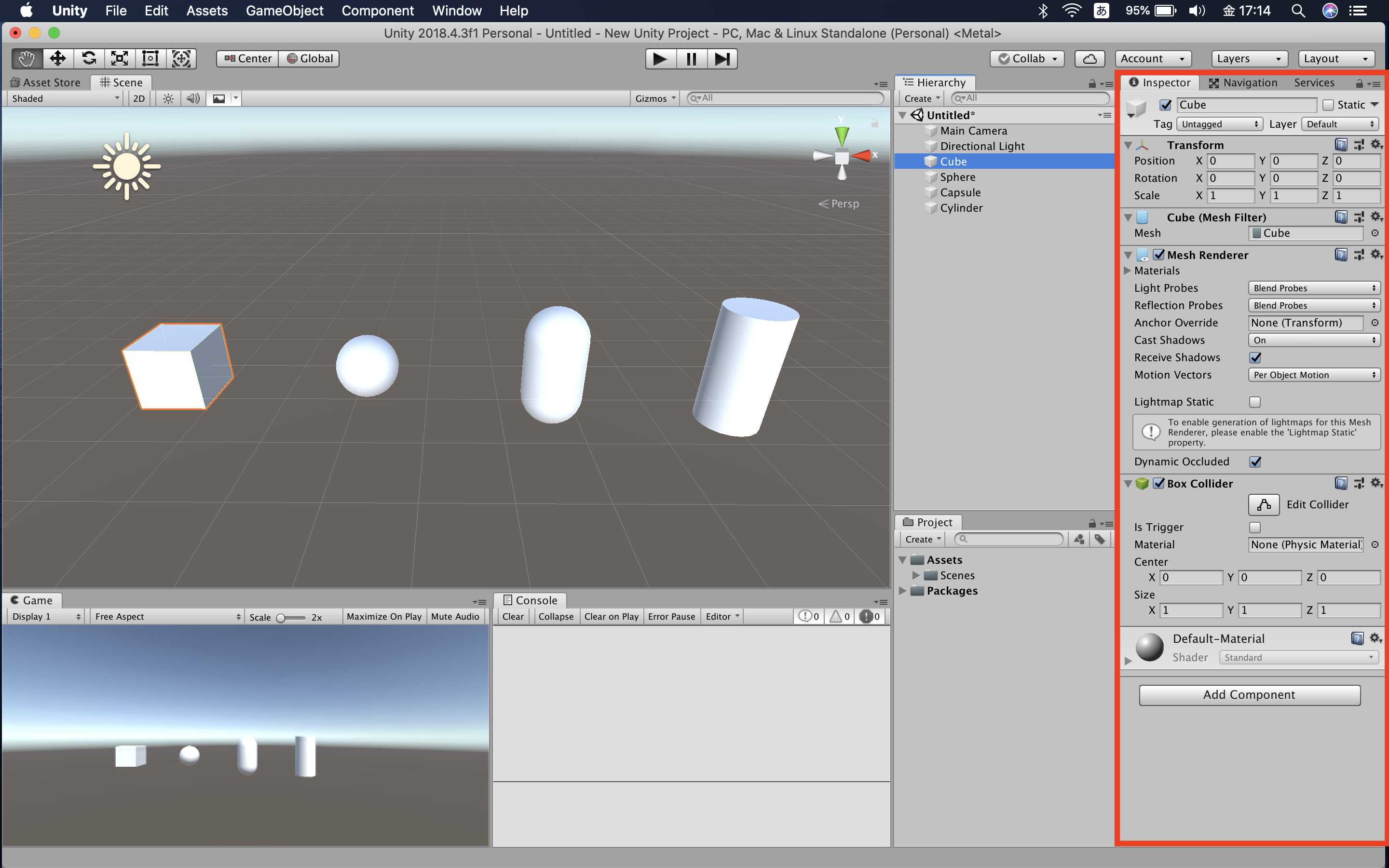Viewport: 1389px width, 868px height.
Task: Toggle Receive Shadows checkbox
Action: (1255, 358)
